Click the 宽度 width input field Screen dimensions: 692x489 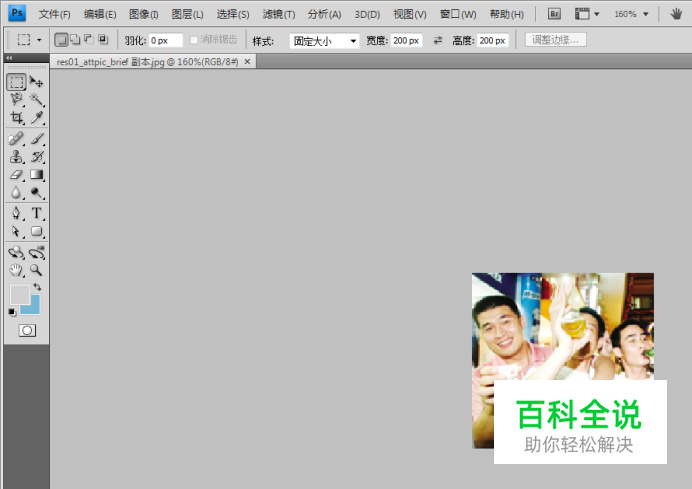point(406,41)
